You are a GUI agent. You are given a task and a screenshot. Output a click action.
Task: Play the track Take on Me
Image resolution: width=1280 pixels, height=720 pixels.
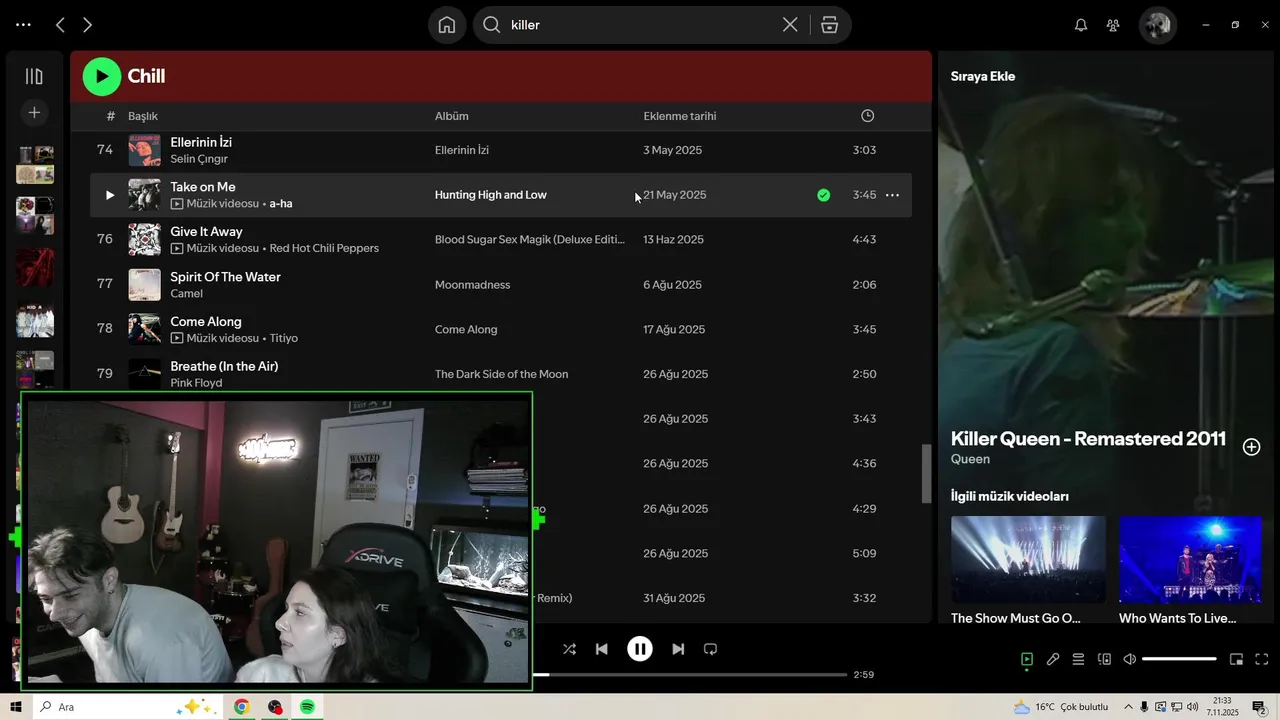tap(110, 195)
